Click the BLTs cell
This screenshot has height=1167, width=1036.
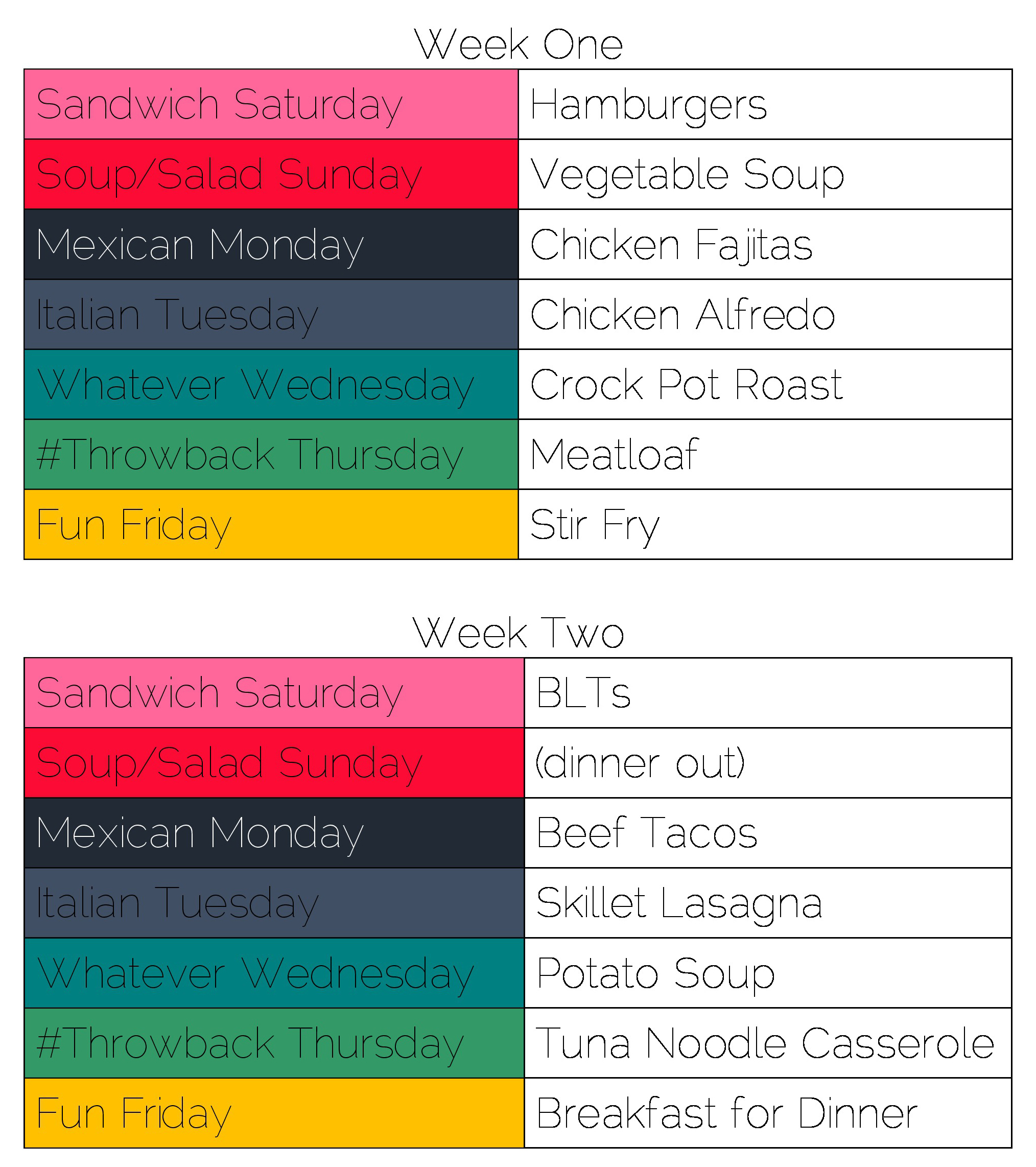click(767, 693)
